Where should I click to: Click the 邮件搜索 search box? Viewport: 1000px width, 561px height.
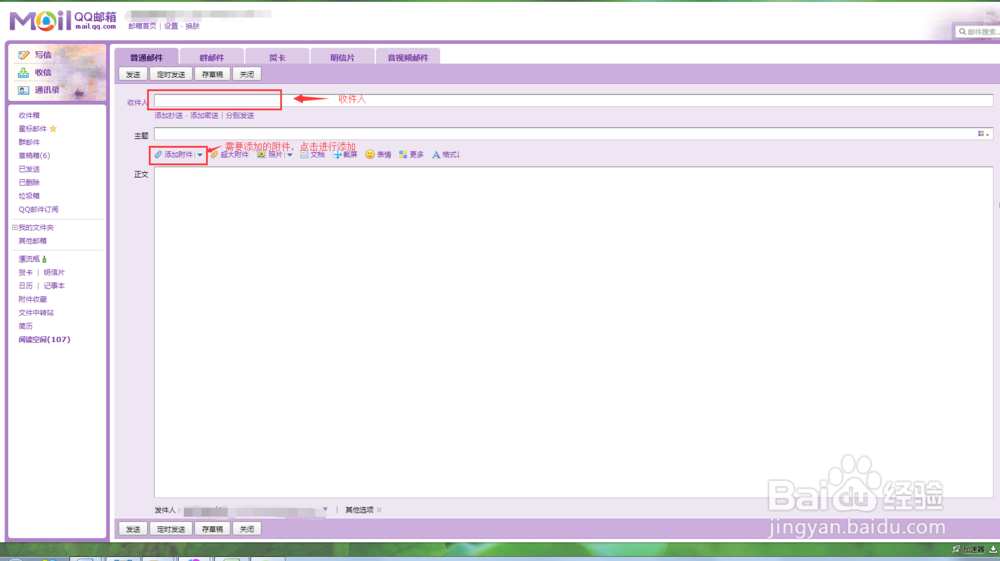click(x=978, y=31)
